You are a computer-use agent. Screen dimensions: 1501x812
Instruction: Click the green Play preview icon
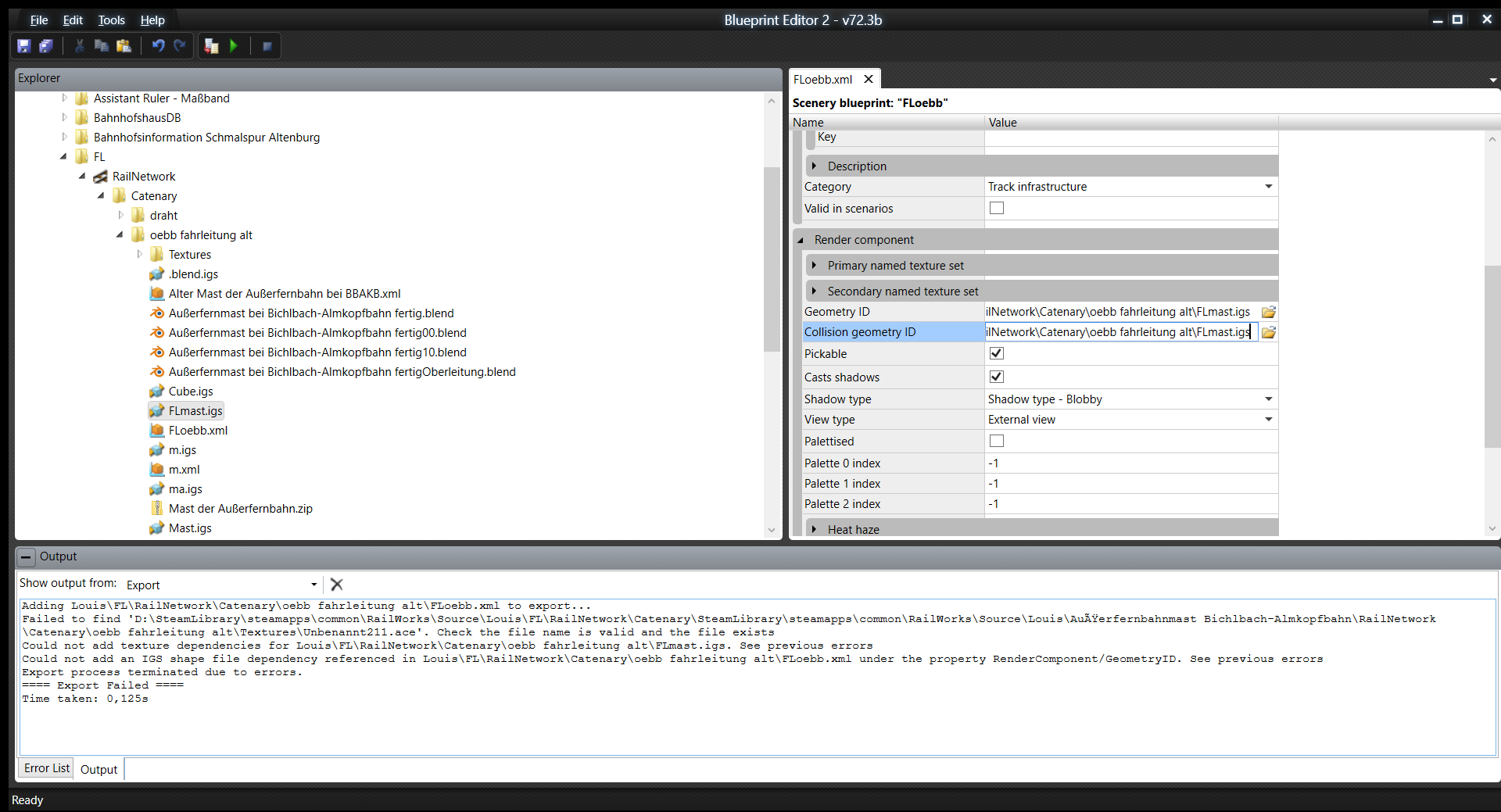tap(233, 46)
